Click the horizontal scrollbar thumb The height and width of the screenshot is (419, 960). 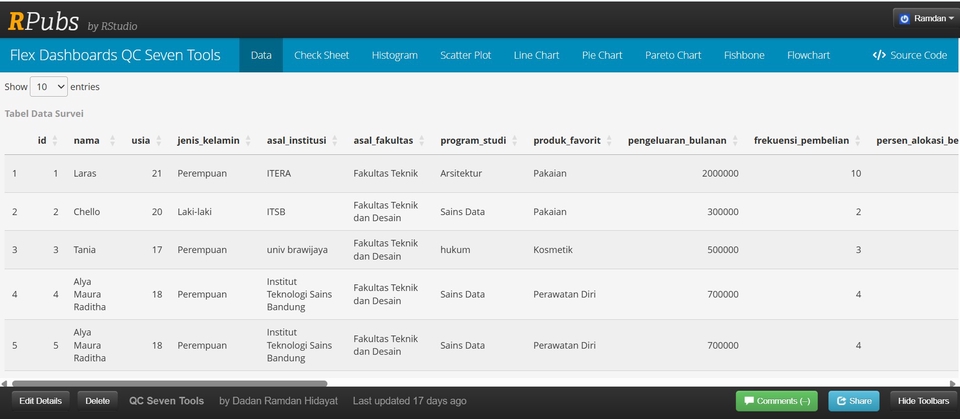(170, 383)
